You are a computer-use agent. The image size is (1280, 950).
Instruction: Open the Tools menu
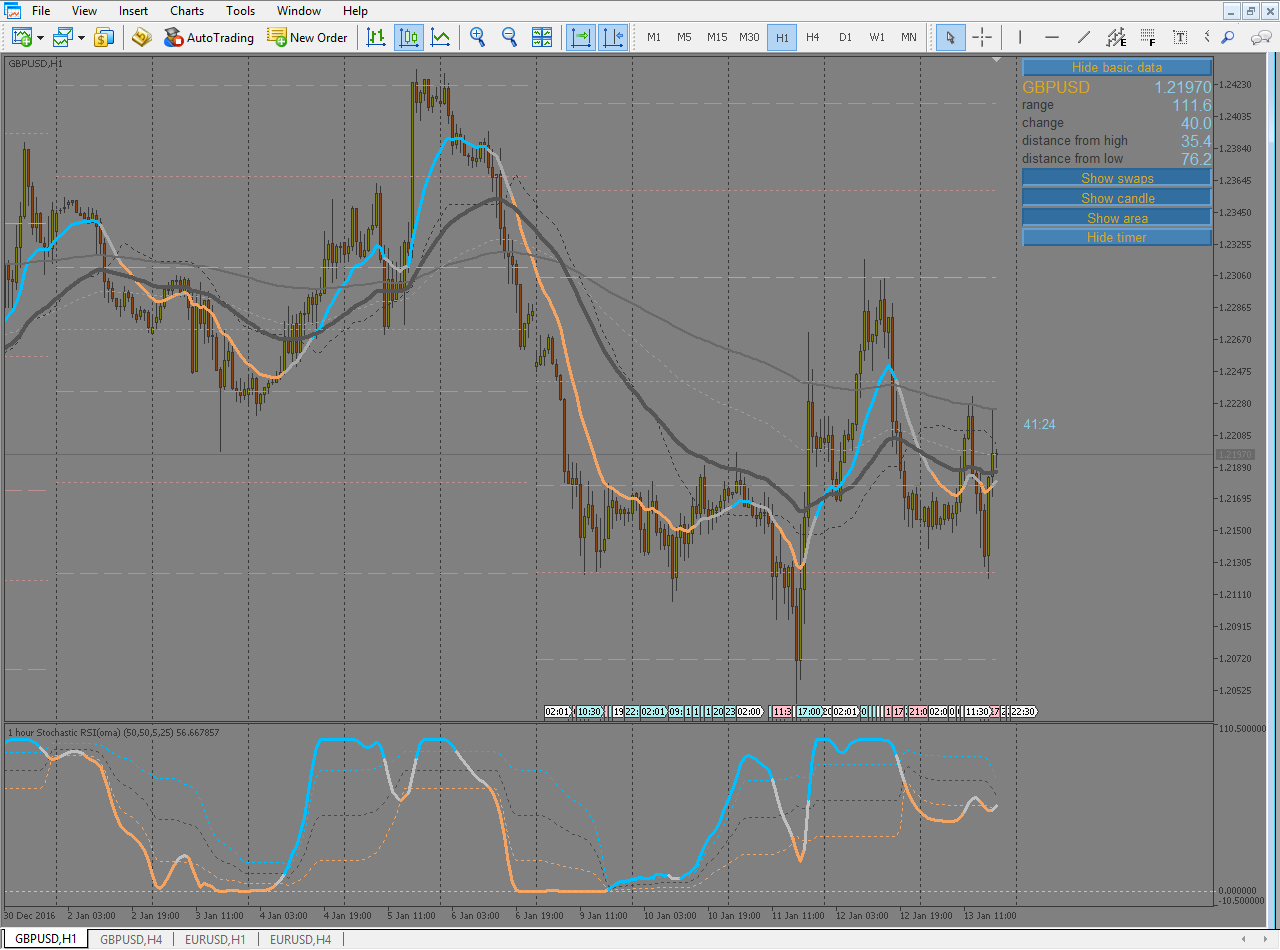tap(240, 11)
